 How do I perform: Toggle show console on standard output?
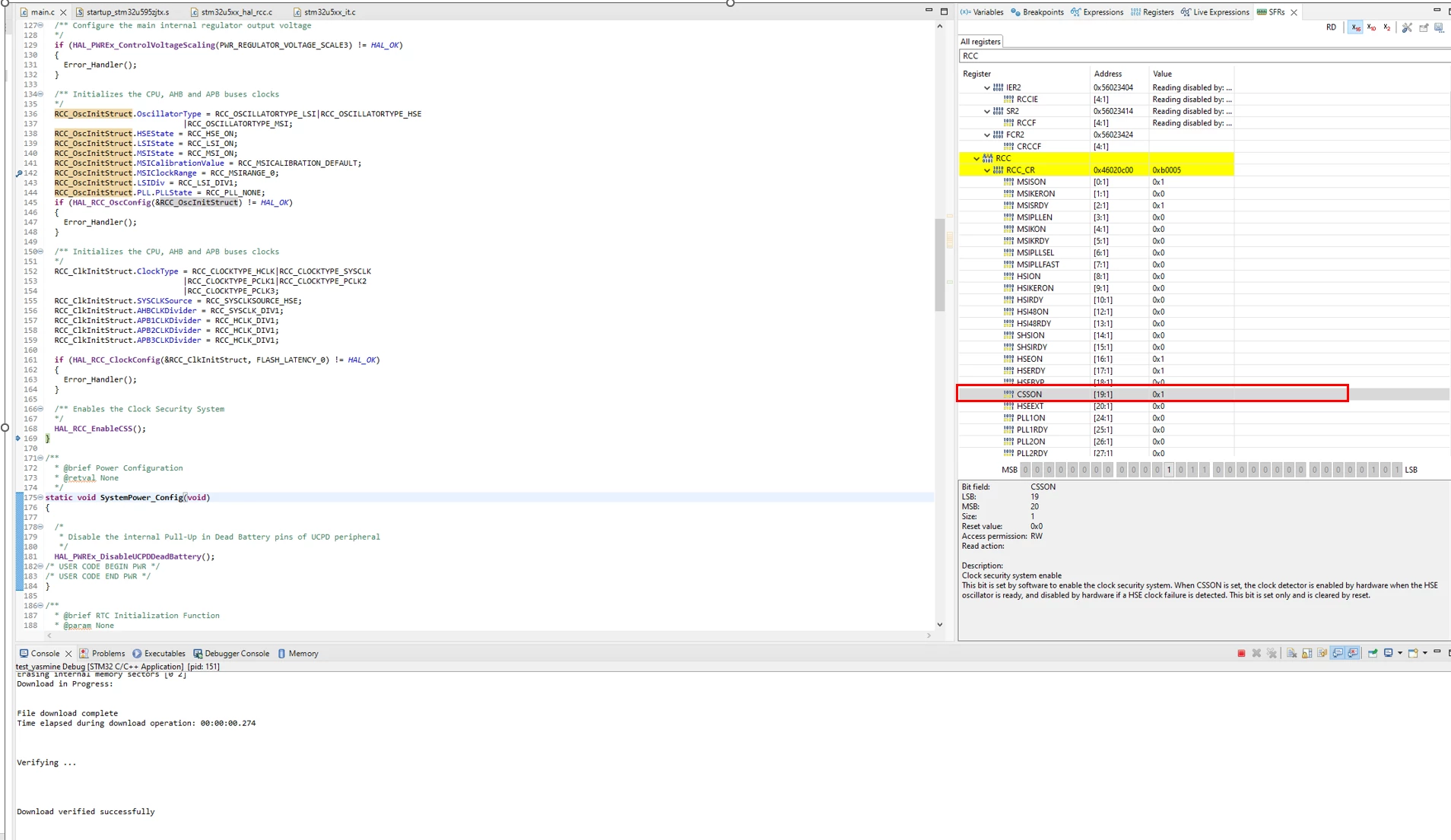click(x=1338, y=654)
